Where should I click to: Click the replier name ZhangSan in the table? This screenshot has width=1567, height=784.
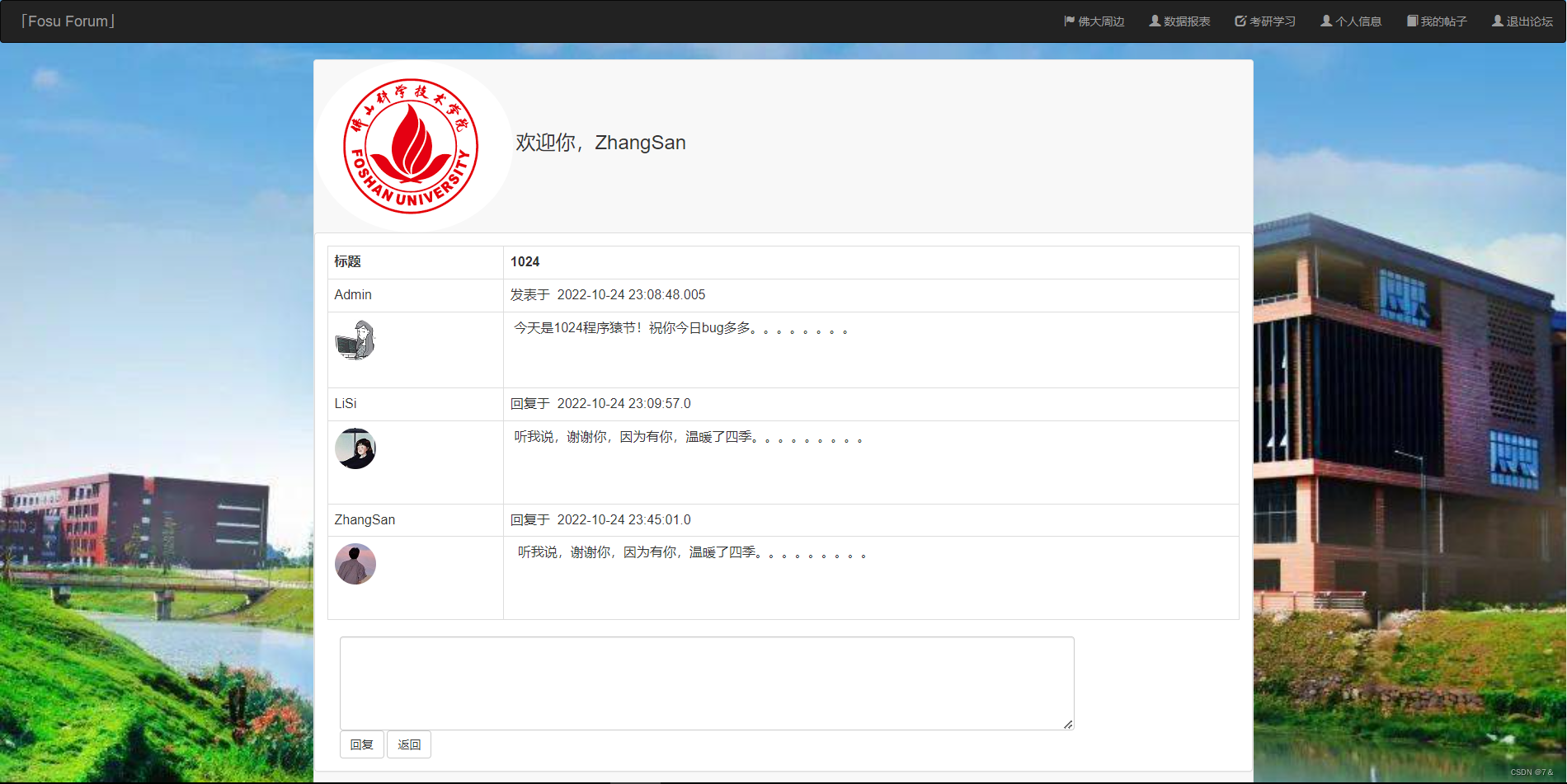coord(365,520)
